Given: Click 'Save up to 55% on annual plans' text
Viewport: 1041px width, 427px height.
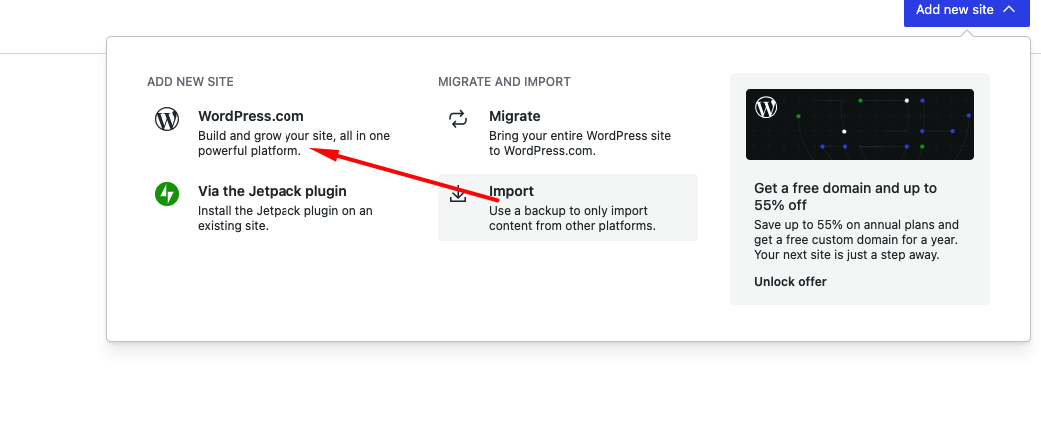Looking at the screenshot, I should pyautogui.click(x=856, y=240).
